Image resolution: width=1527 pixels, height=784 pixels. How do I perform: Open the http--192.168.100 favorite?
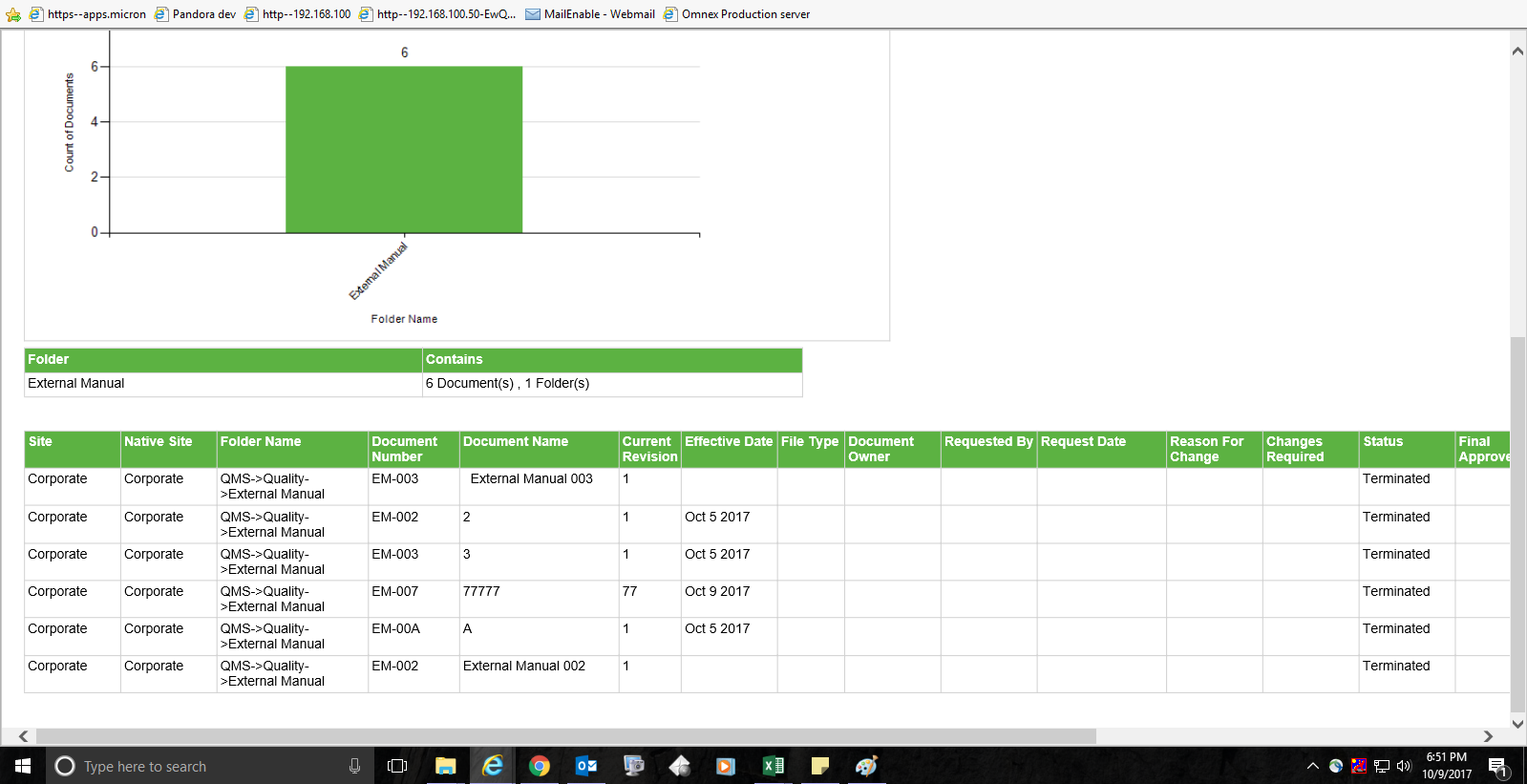click(298, 14)
